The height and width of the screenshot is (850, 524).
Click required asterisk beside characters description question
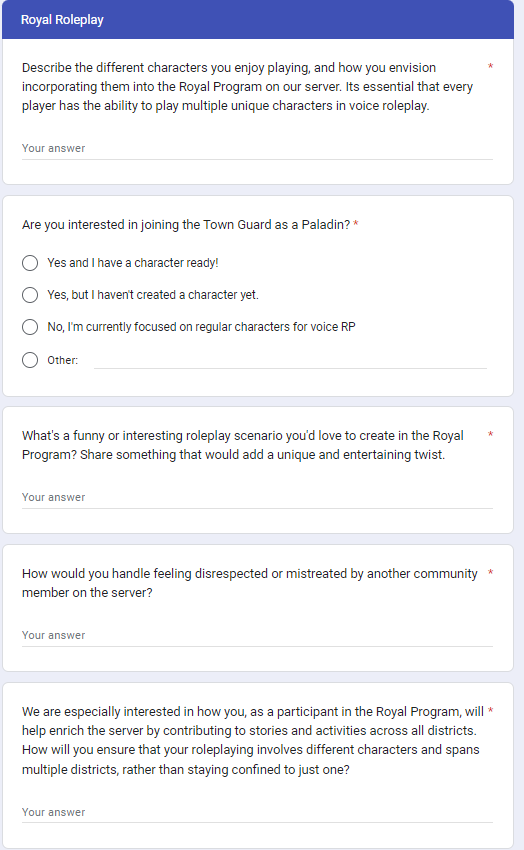click(x=490, y=67)
